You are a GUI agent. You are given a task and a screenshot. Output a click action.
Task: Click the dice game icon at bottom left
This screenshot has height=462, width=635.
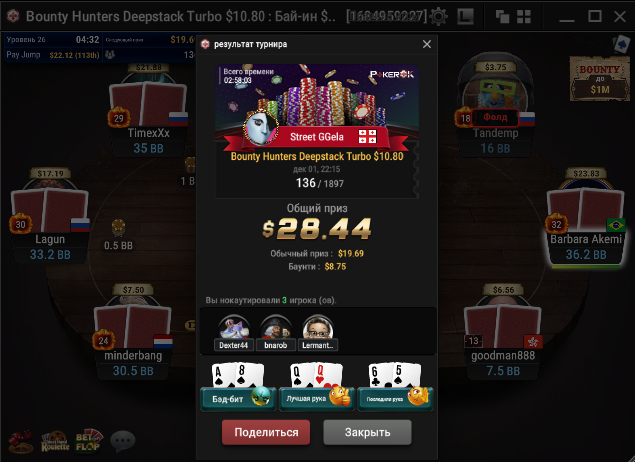coord(21,441)
